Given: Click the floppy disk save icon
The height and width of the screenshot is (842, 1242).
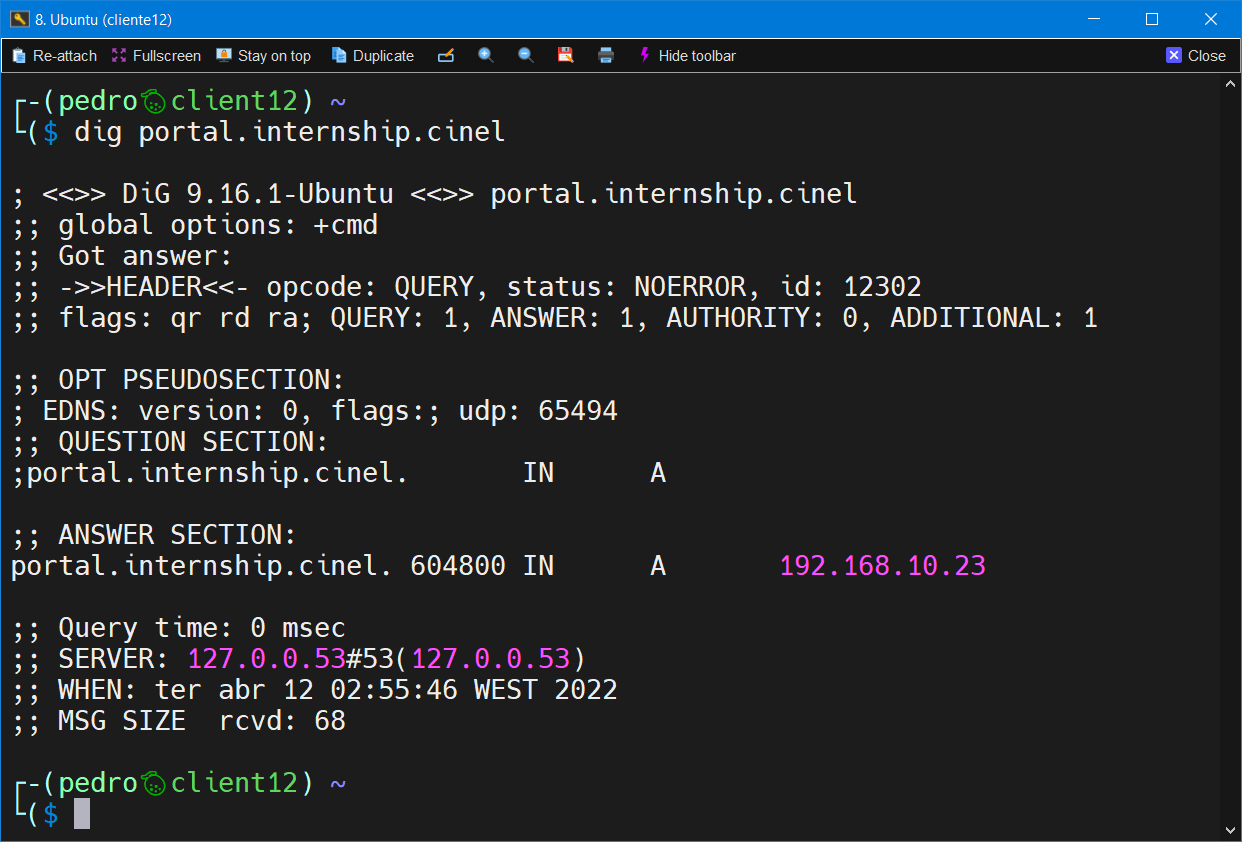Looking at the screenshot, I should [566, 55].
